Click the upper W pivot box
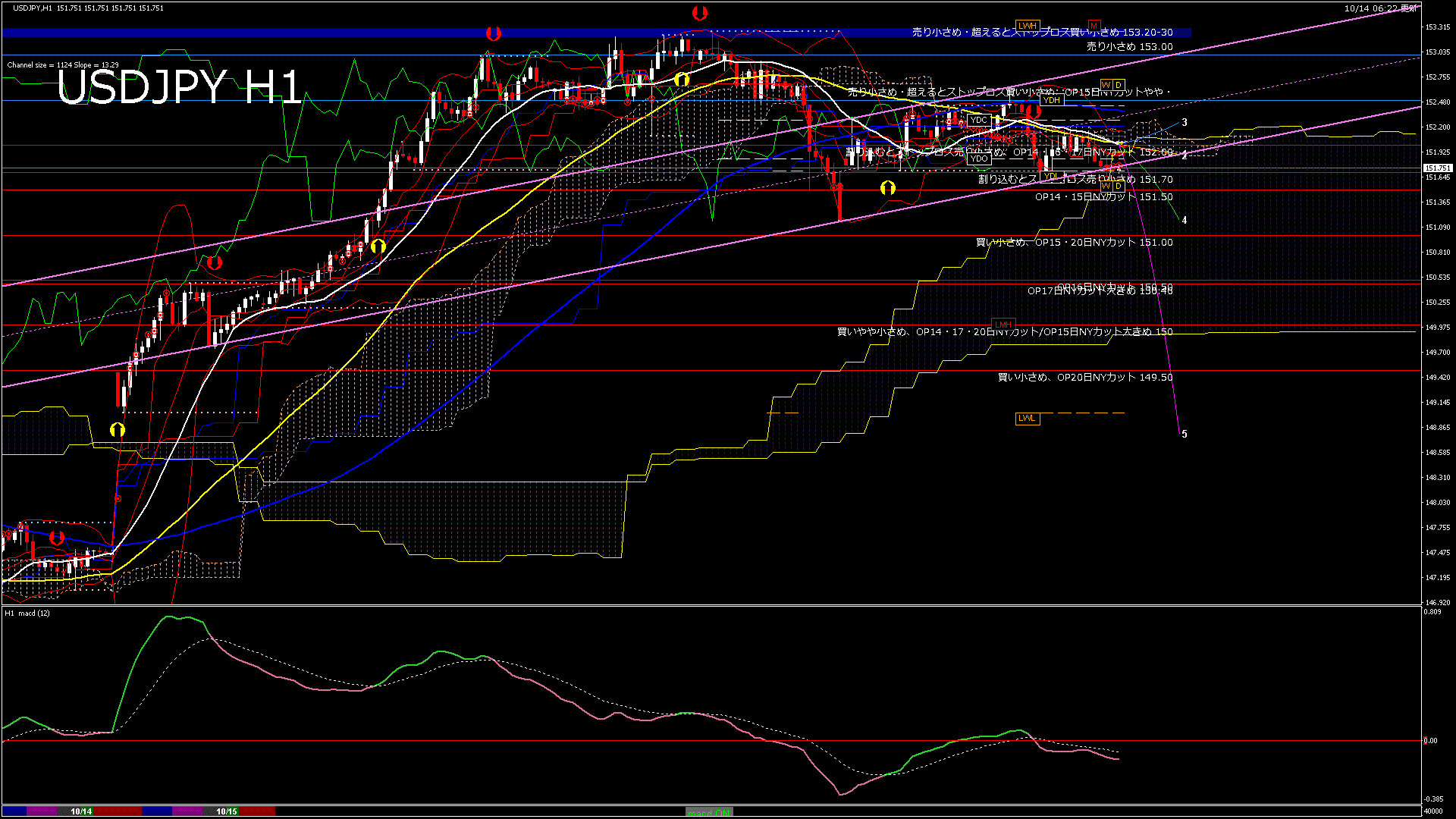Image resolution: width=1456 pixels, height=819 pixels. pos(1106,84)
